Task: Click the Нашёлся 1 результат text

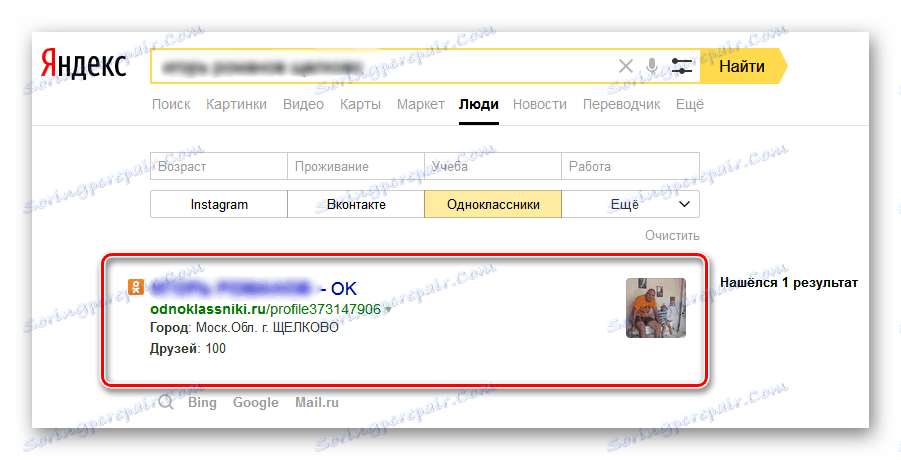Action: 788,283
